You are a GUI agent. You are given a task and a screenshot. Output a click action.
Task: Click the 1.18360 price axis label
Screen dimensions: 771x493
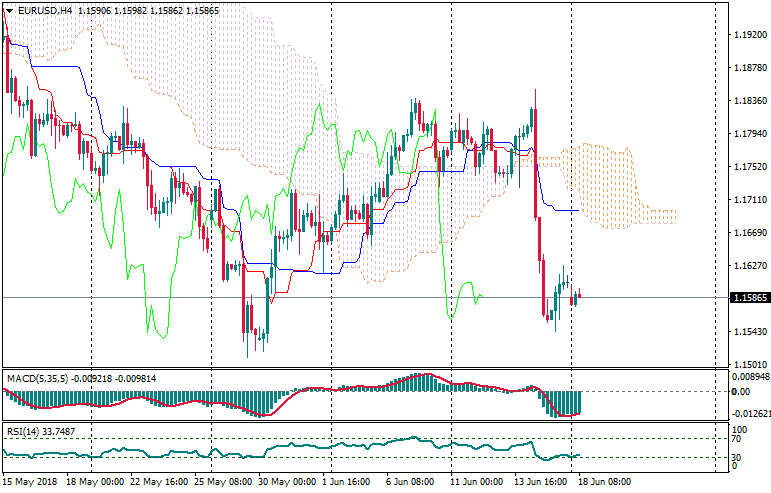745,101
